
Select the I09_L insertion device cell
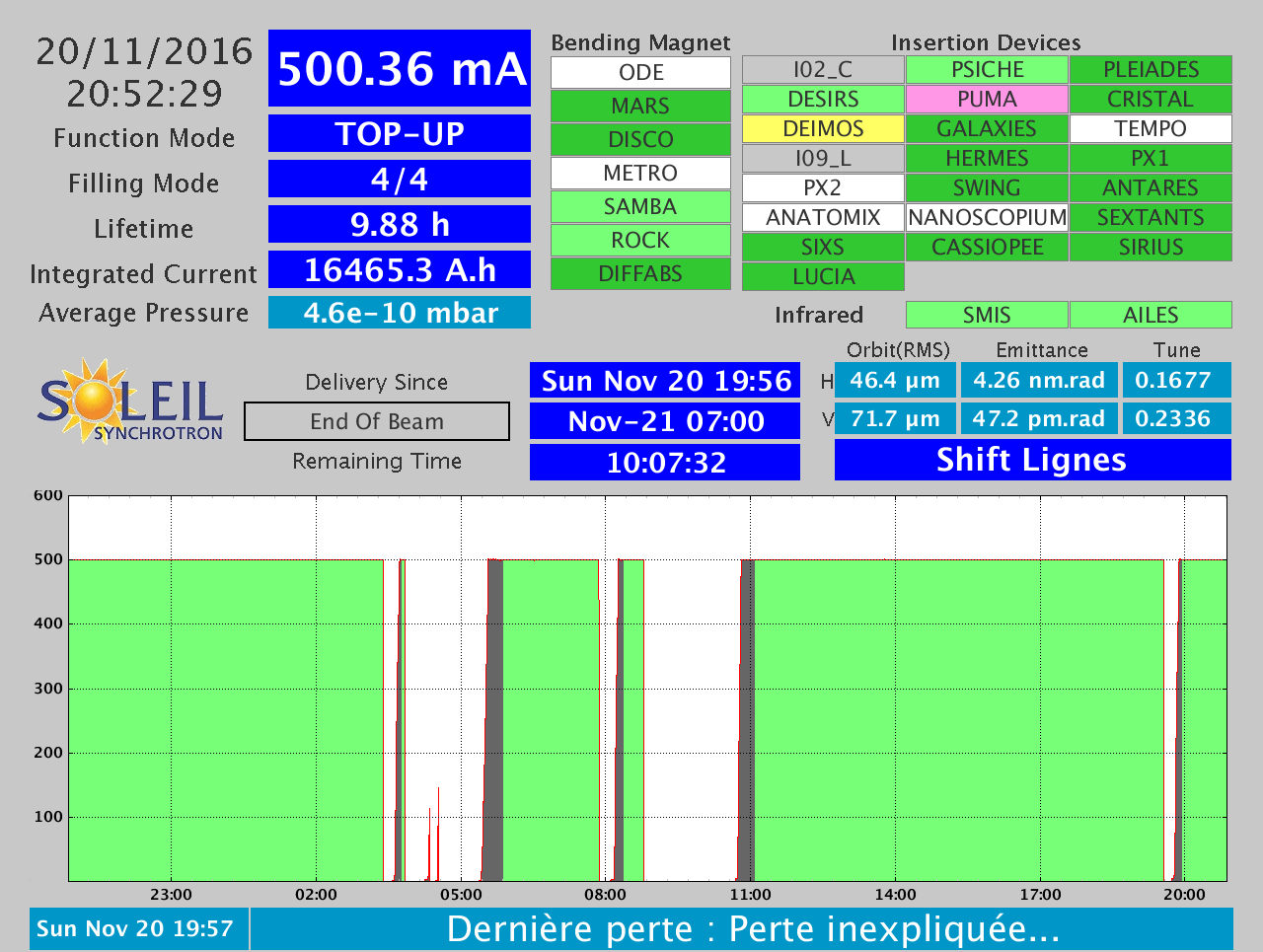click(823, 158)
